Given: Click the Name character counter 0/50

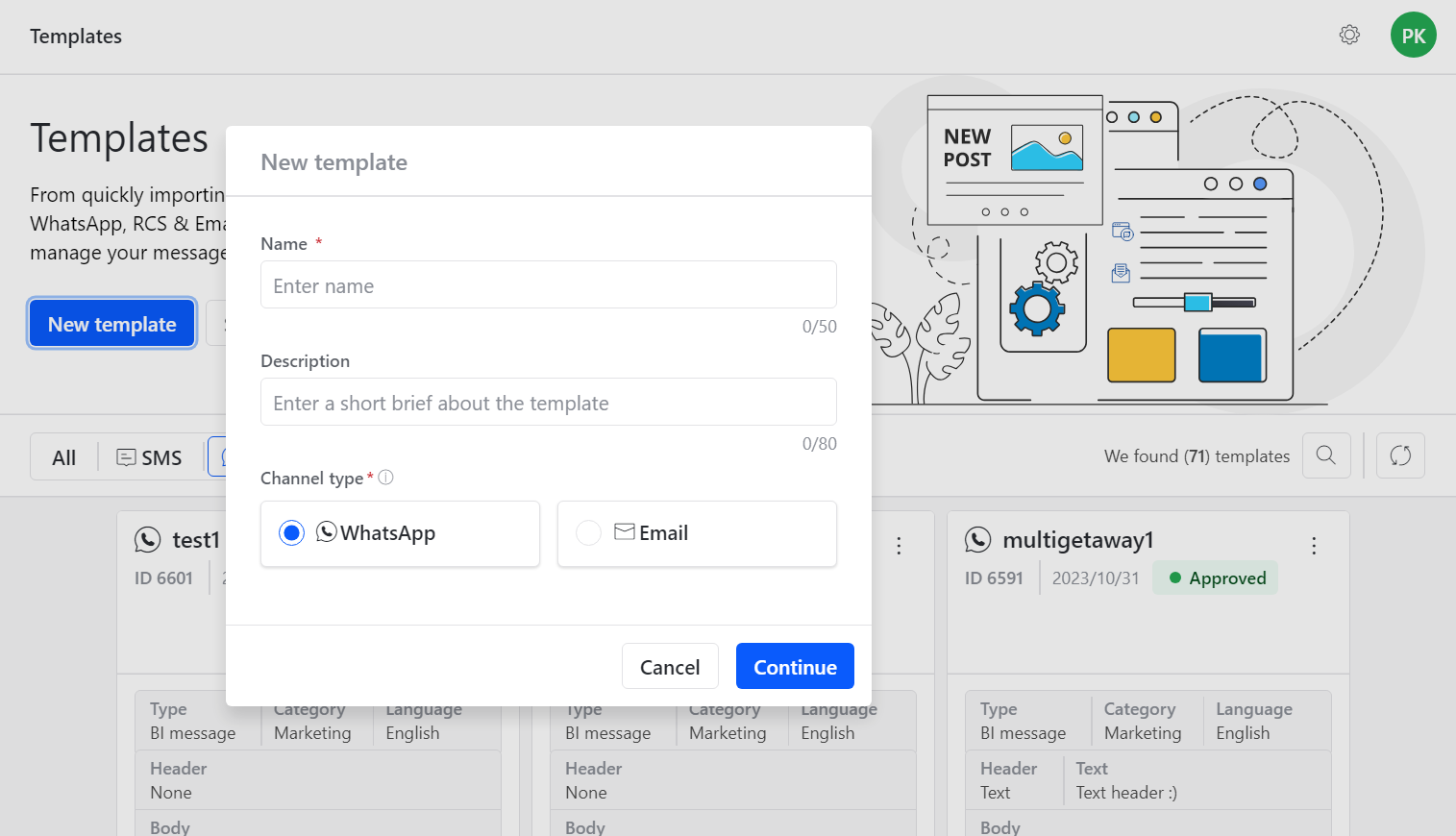Looking at the screenshot, I should click(819, 327).
